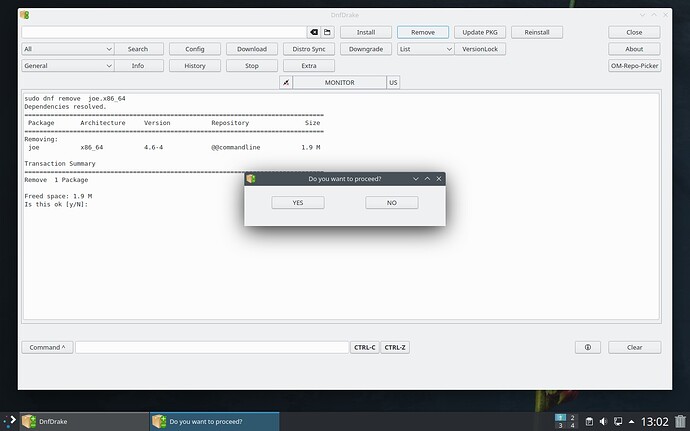Confirm removal with the YES button
This screenshot has width=690, height=431.
click(298, 203)
